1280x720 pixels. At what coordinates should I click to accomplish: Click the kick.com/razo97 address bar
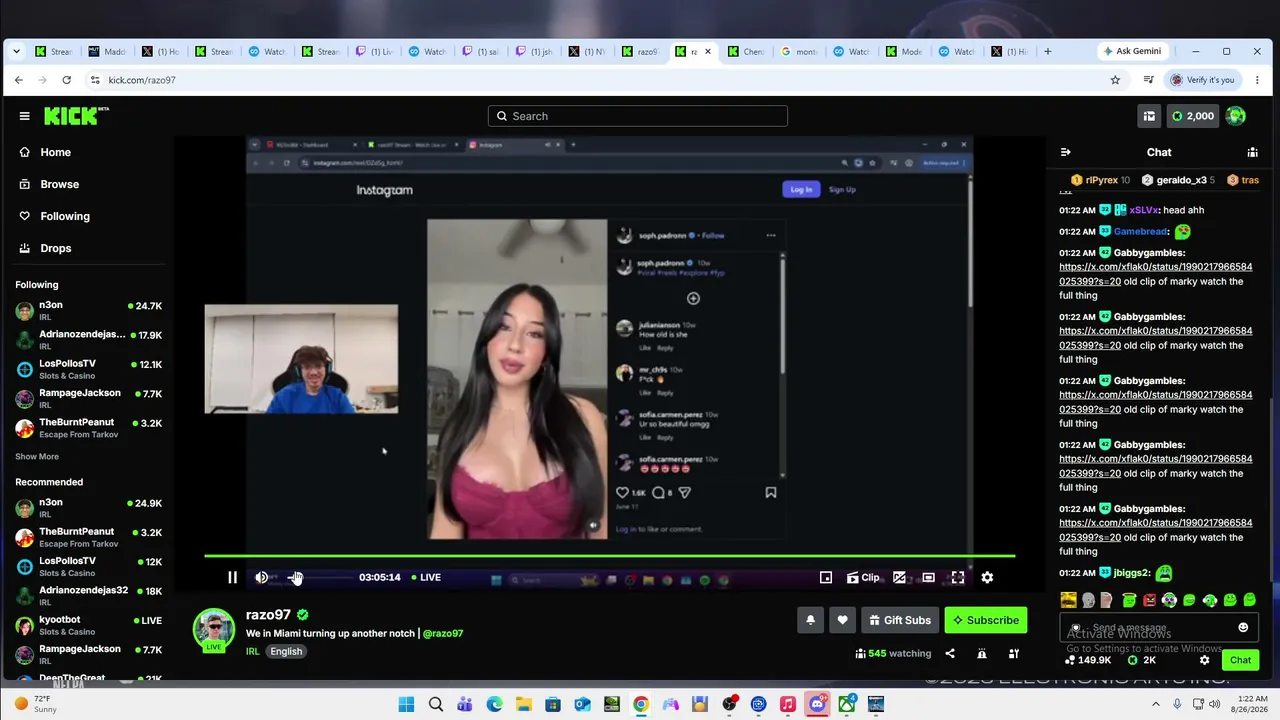coord(600,80)
